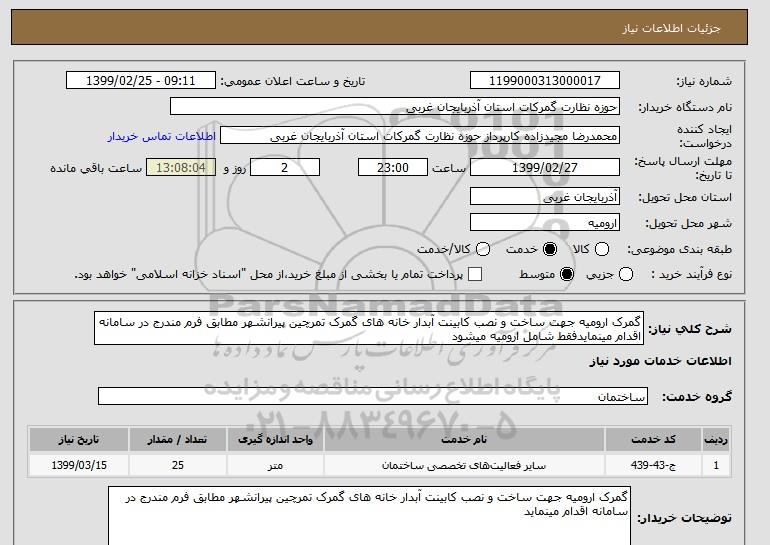Screen dimensions: 770x545
Task: Click the تاریخ نیاز column header
Action: pyautogui.click(x=79, y=439)
